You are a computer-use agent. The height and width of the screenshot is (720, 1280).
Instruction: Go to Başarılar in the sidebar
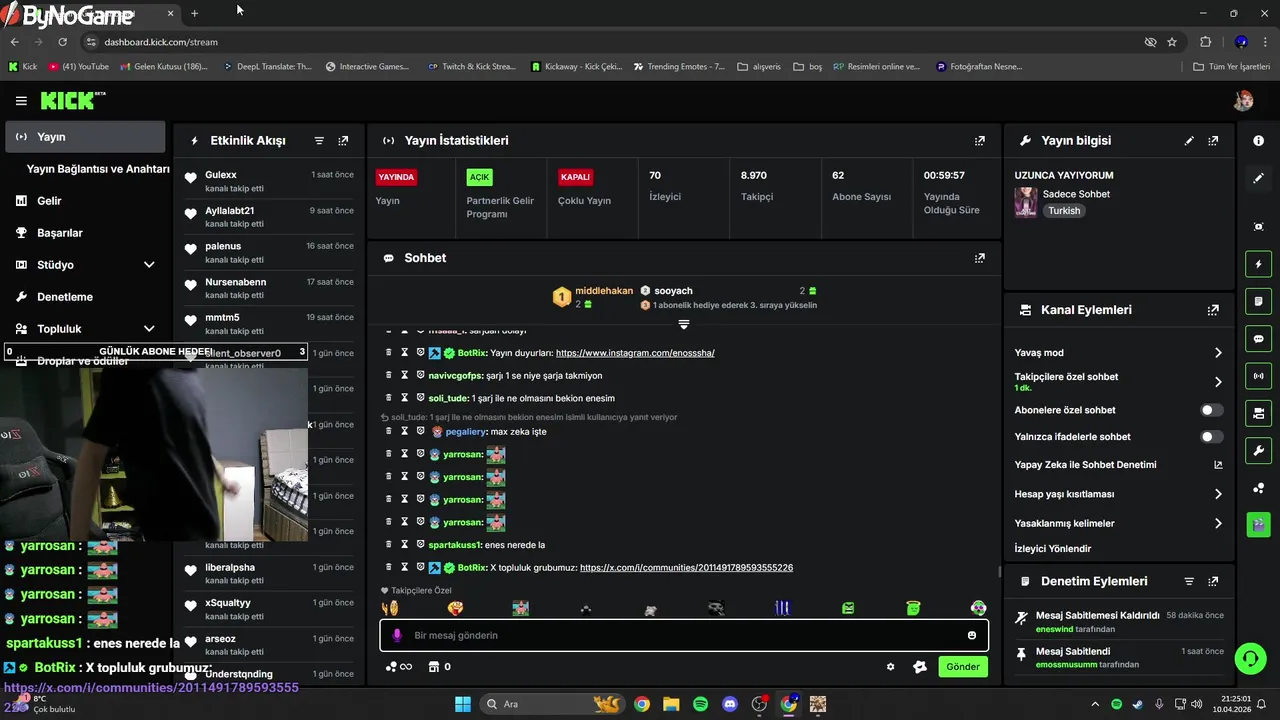tap(59, 233)
